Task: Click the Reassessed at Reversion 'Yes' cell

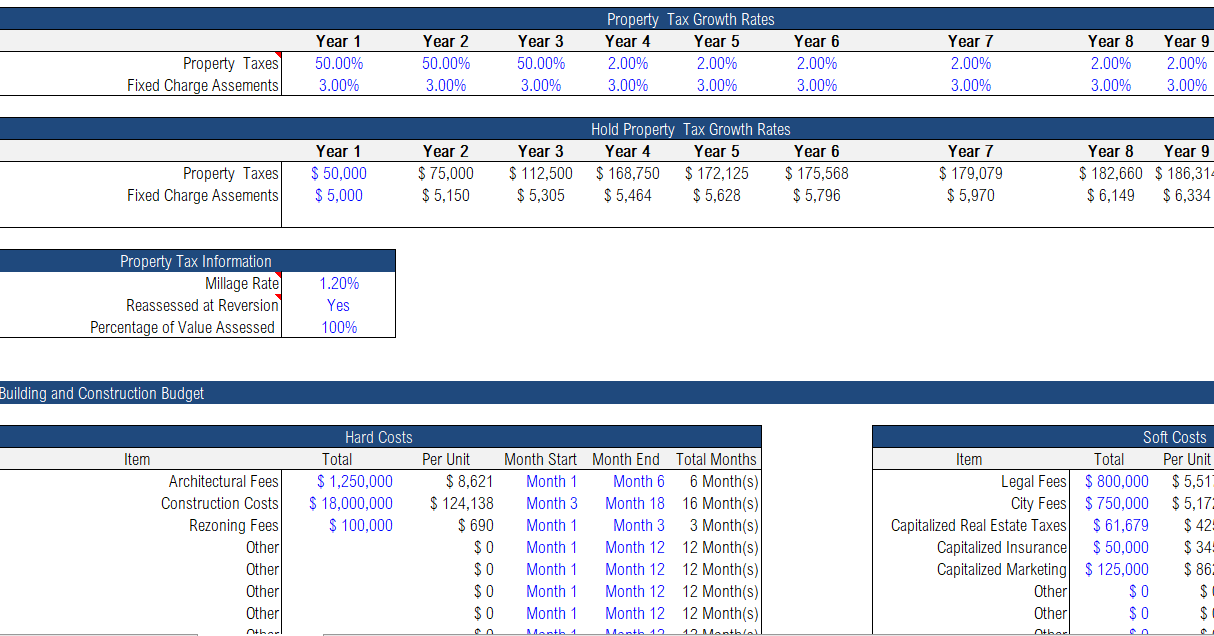Action: pyautogui.click(x=338, y=305)
